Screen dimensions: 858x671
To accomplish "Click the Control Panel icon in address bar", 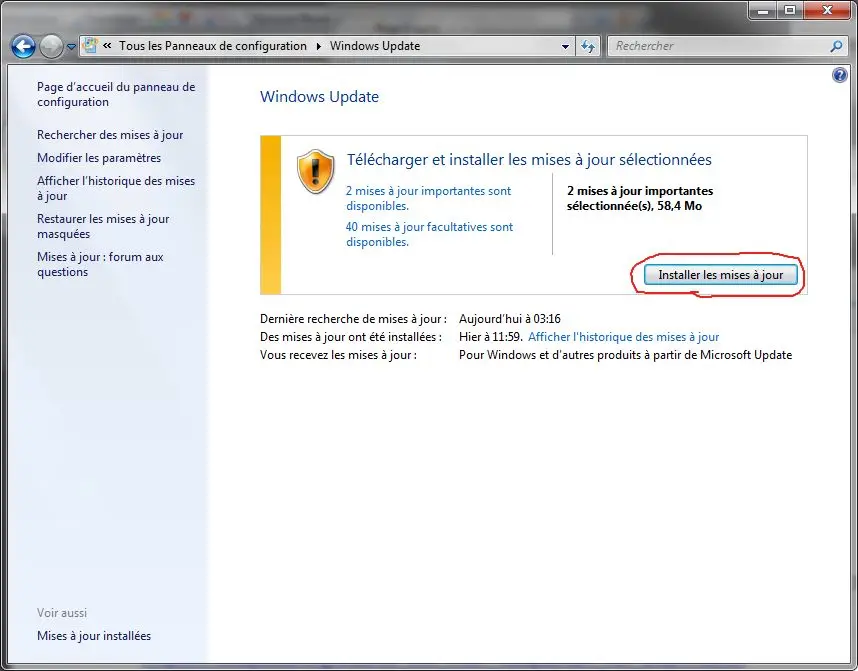I will 91,46.
